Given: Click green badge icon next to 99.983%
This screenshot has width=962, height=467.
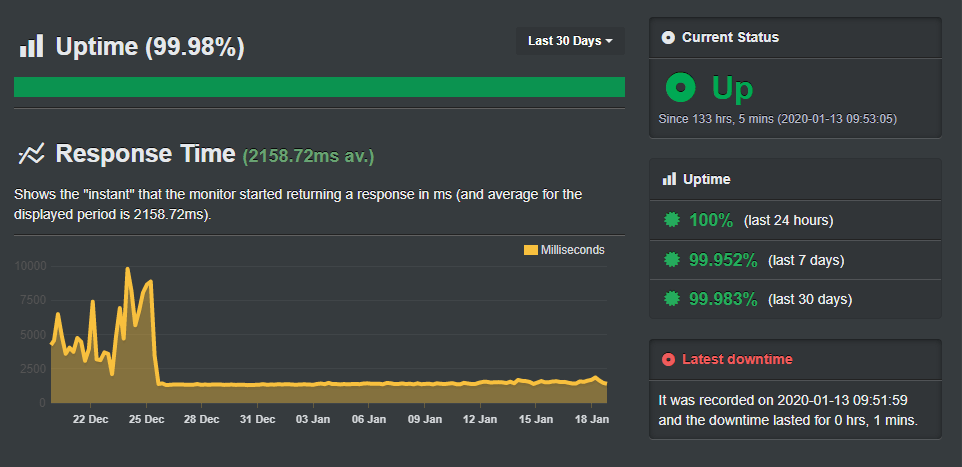Looking at the screenshot, I should click(672, 299).
